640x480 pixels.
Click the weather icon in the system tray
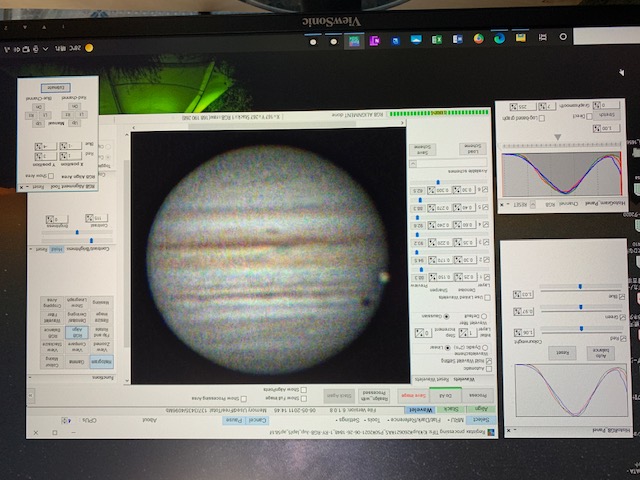(88, 47)
